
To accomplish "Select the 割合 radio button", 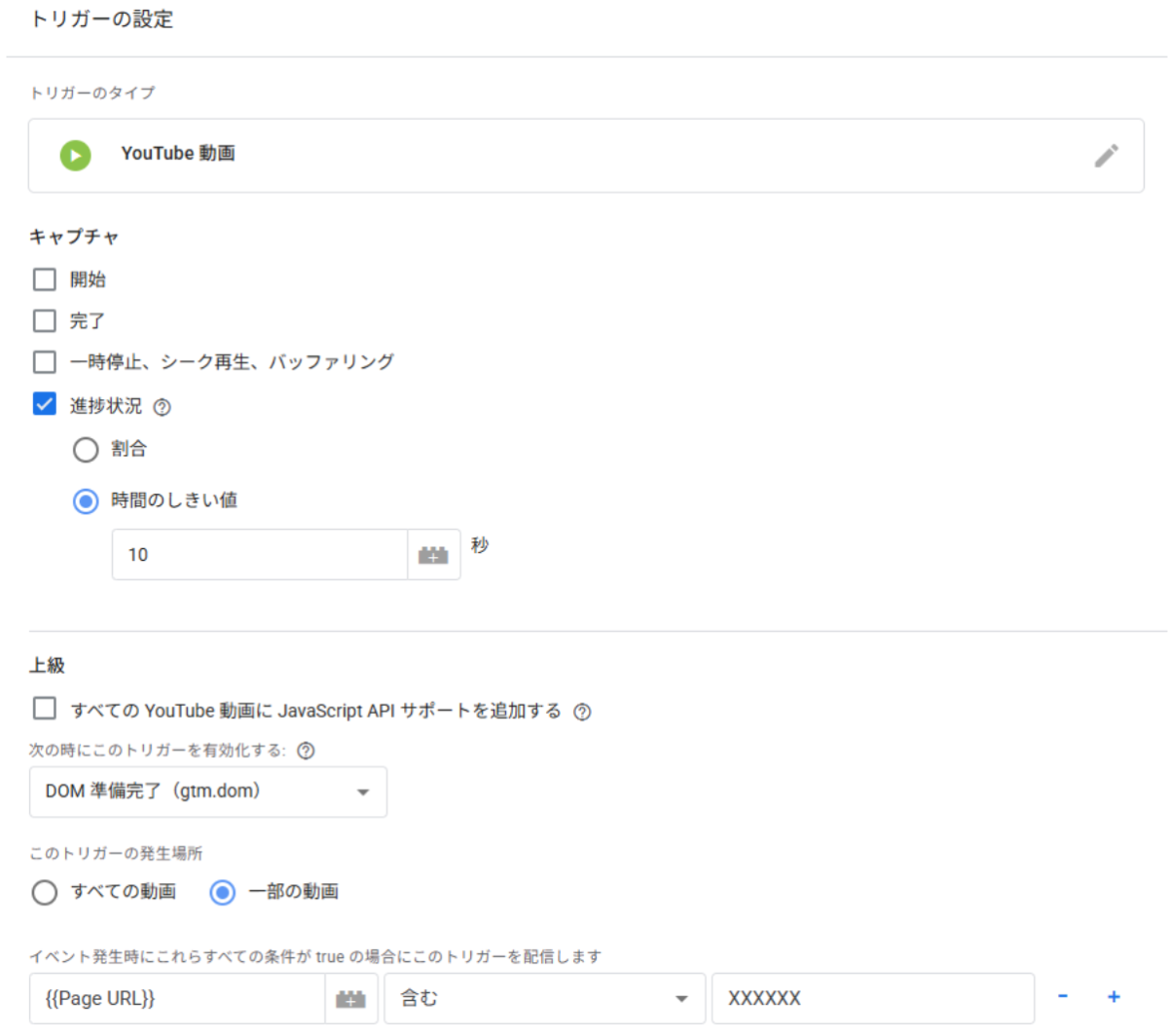I will pos(86,449).
